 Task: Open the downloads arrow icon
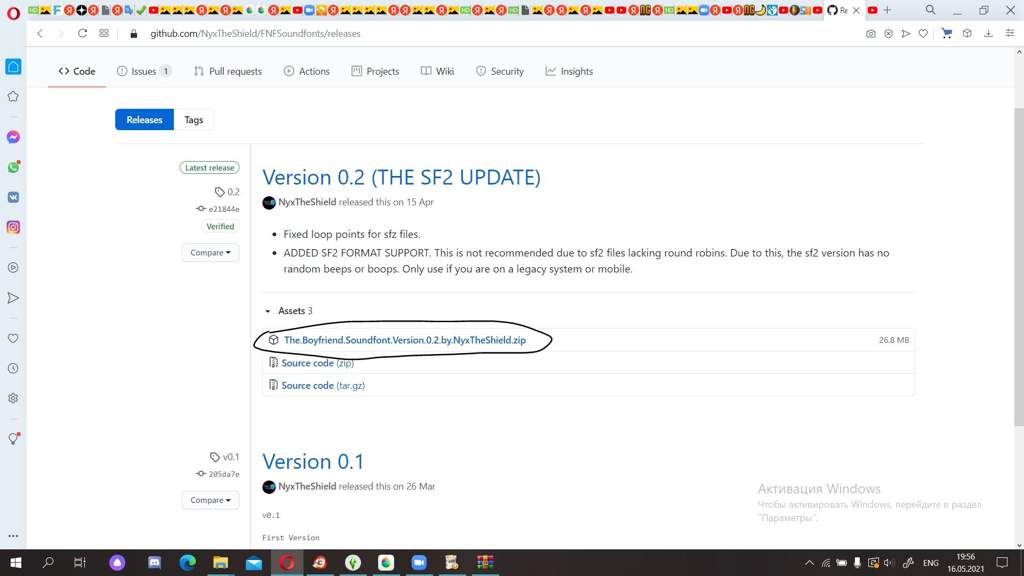point(988,34)
